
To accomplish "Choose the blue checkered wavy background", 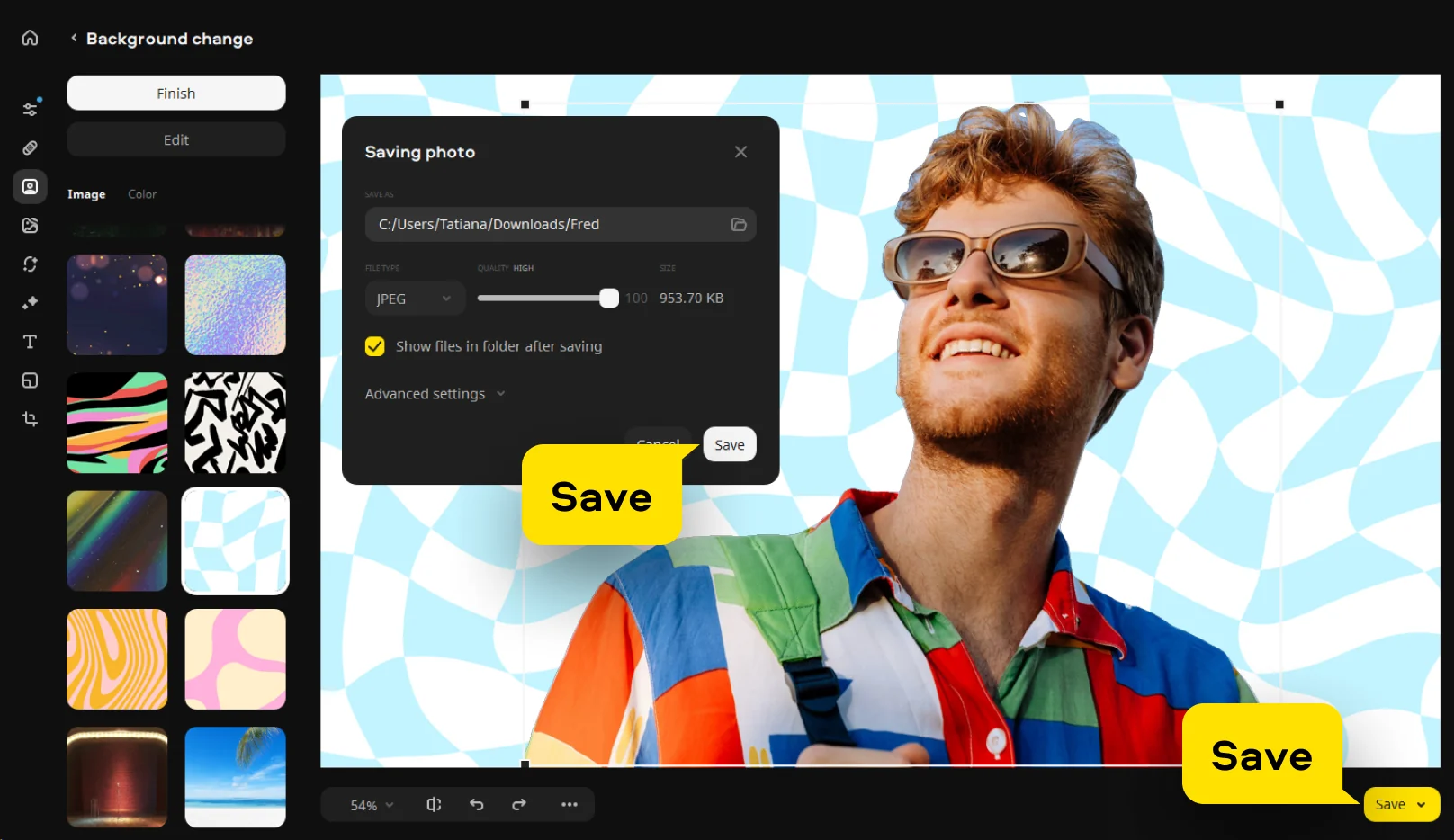I will tap(236, 541).
